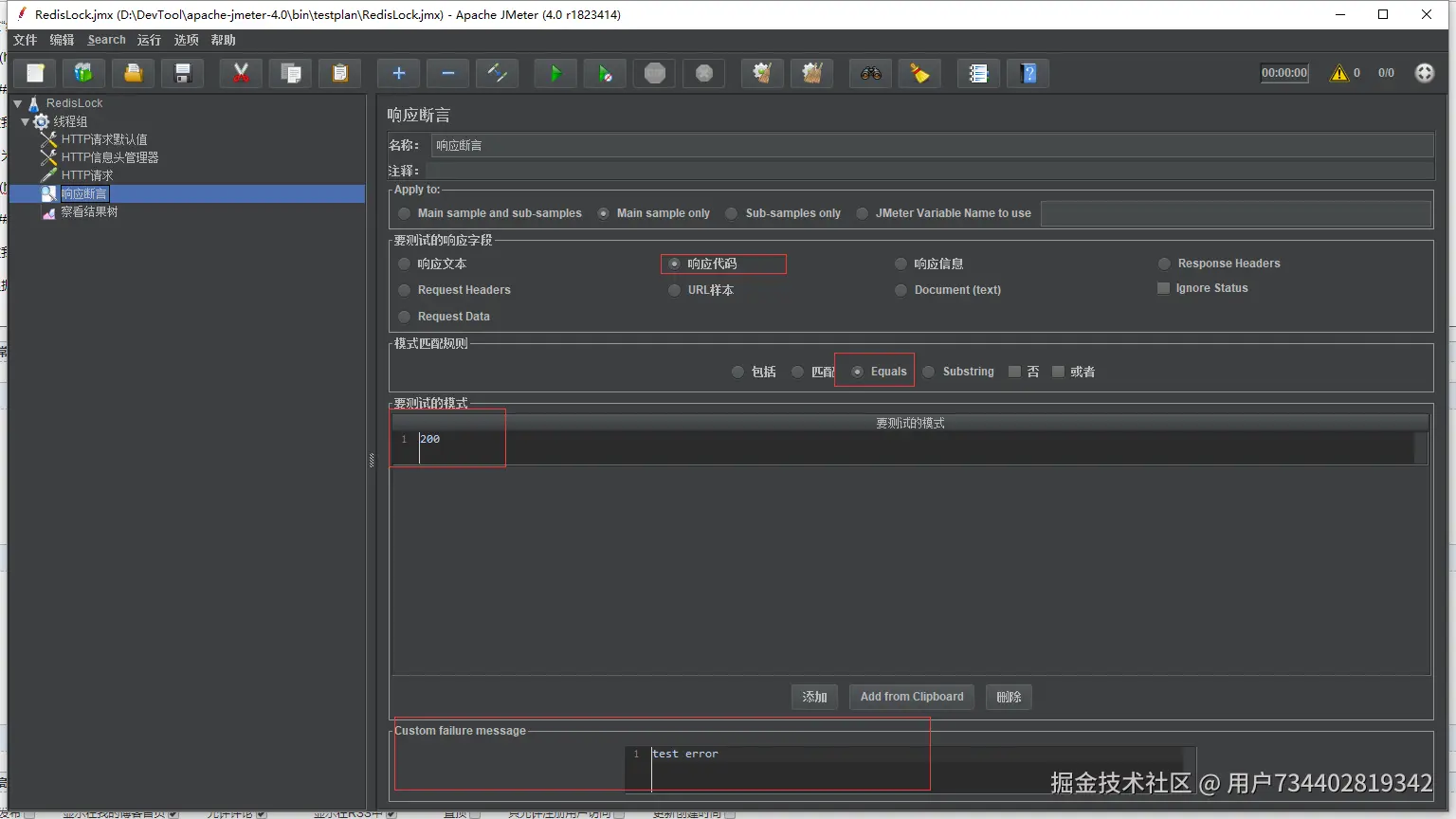Toggle the Ignore Status checkbox
This screenshot has height=819, width=1456.
1163,288
